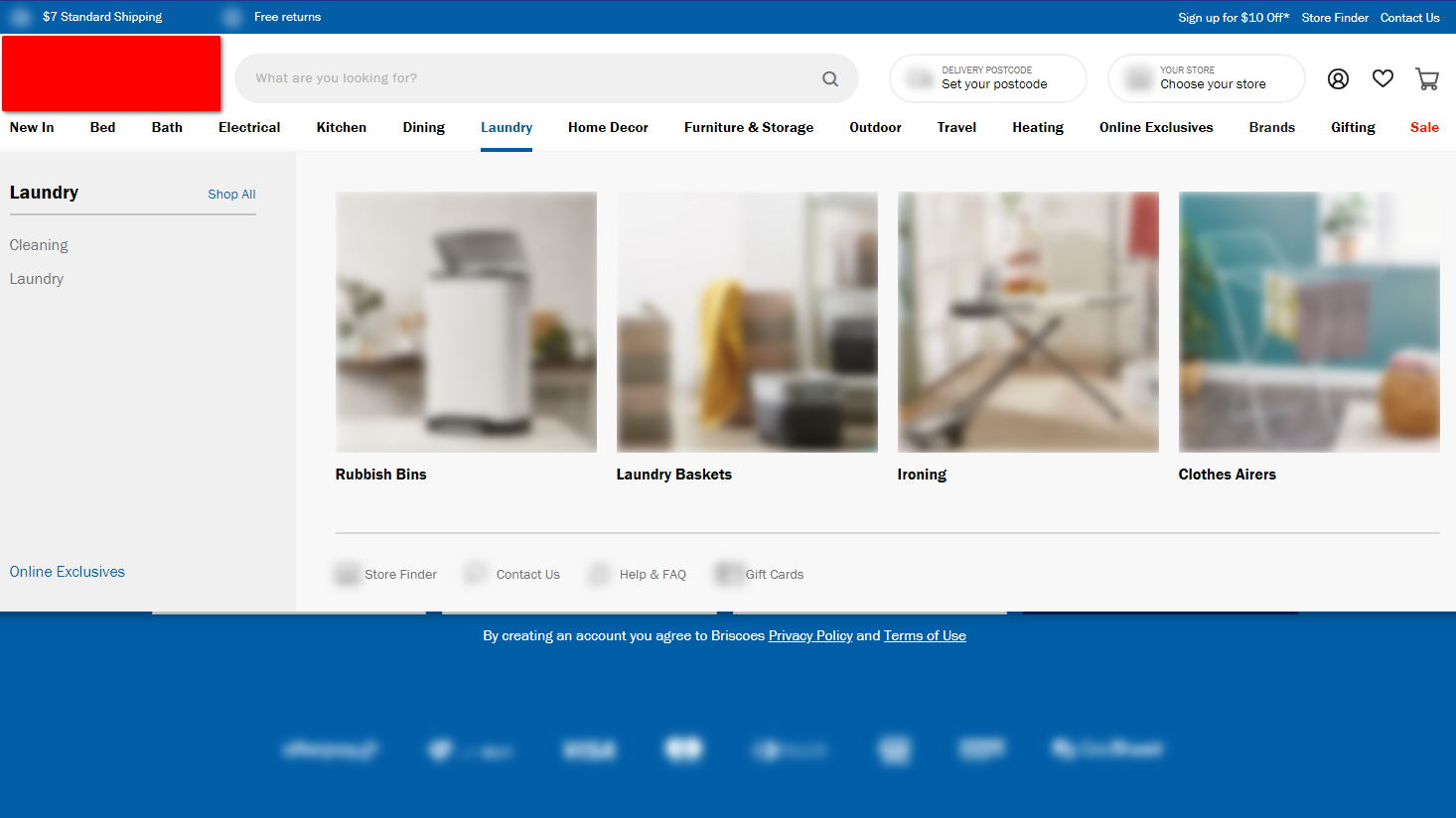Click the Rubbish Bins category image
The height and width of the screenshot is (818, 1456).
[x=466, y=322]
